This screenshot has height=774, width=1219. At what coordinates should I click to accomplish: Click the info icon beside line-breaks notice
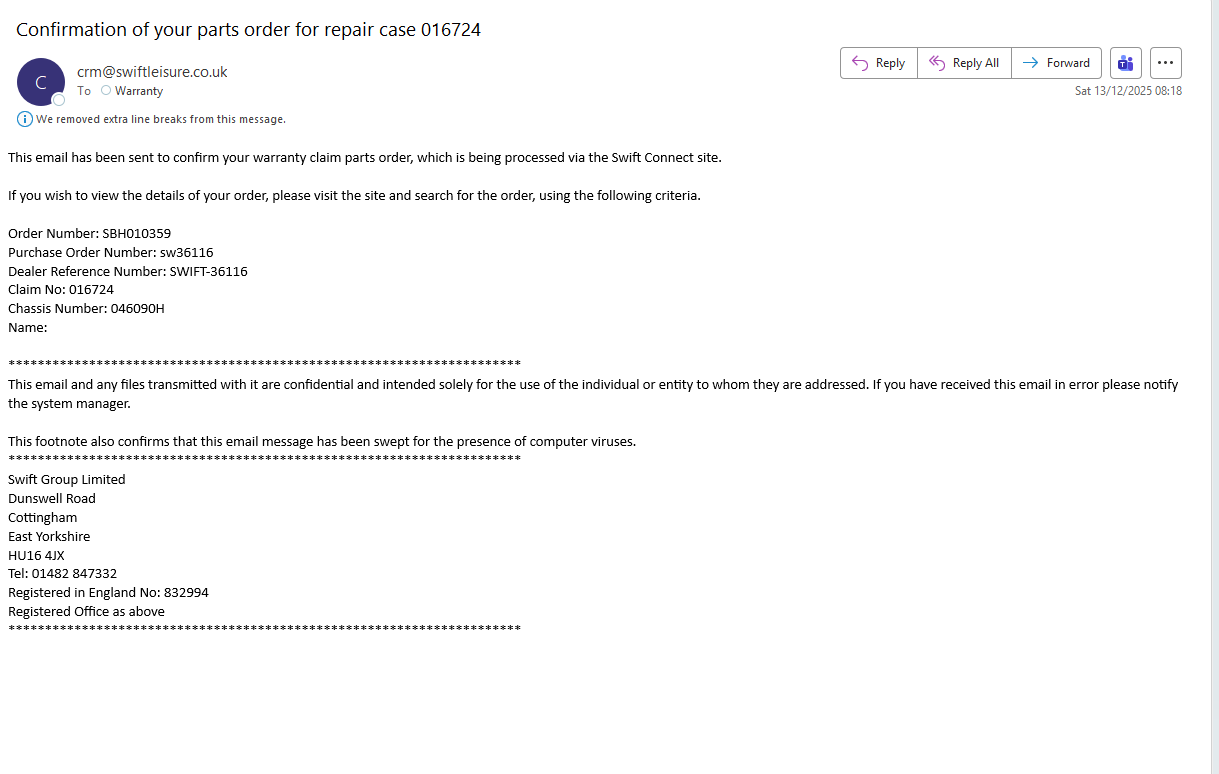25,119
